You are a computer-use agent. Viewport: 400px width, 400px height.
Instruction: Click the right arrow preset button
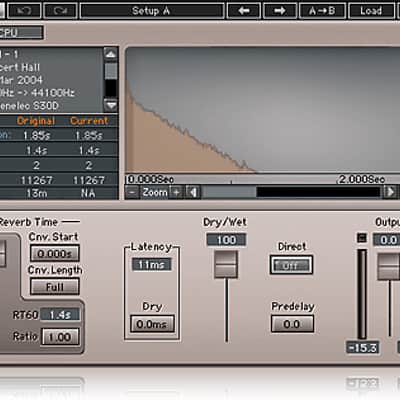pos(280,11)
